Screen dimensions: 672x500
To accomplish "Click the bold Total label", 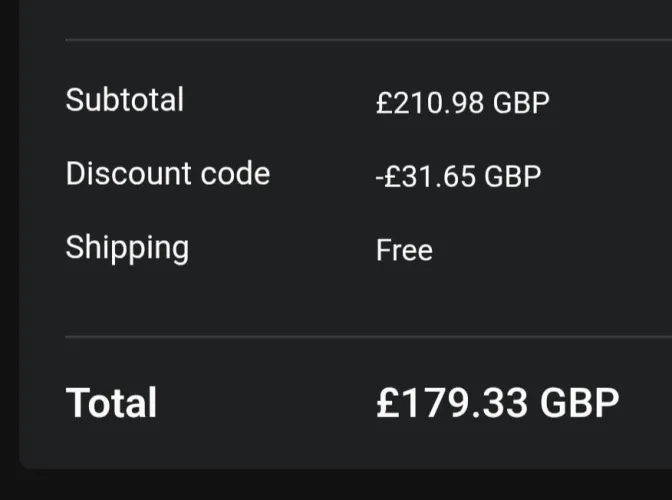I will [111, 403].
